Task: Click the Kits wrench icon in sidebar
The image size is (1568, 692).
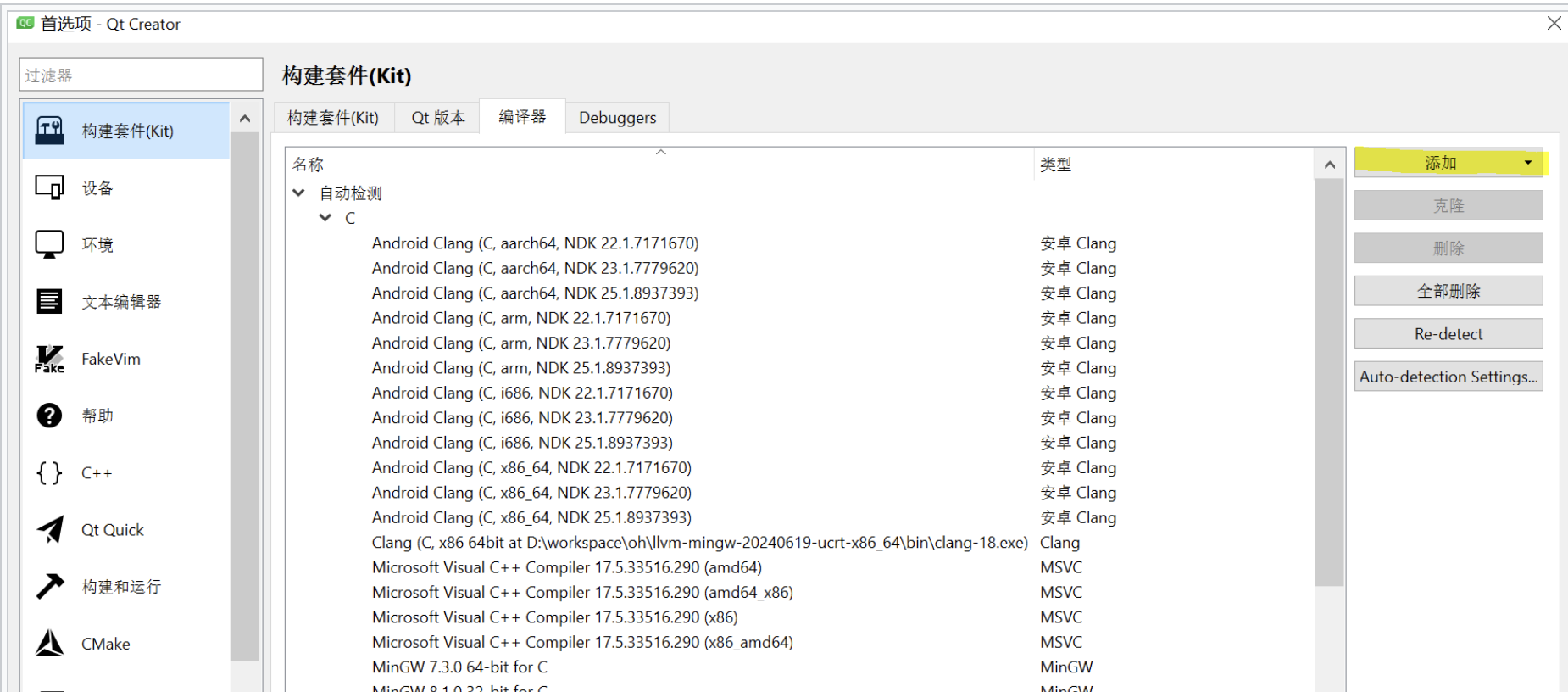Action: click(49, 131)
